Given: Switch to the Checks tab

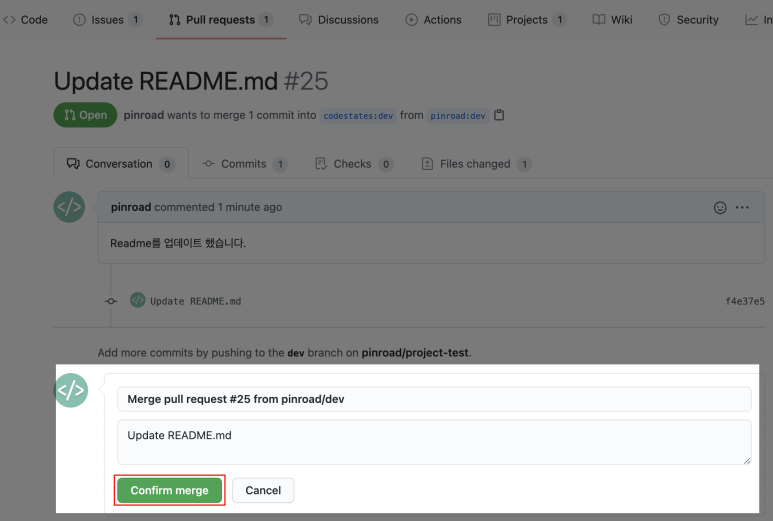Looking at the screenshot, I should [353, 164].
